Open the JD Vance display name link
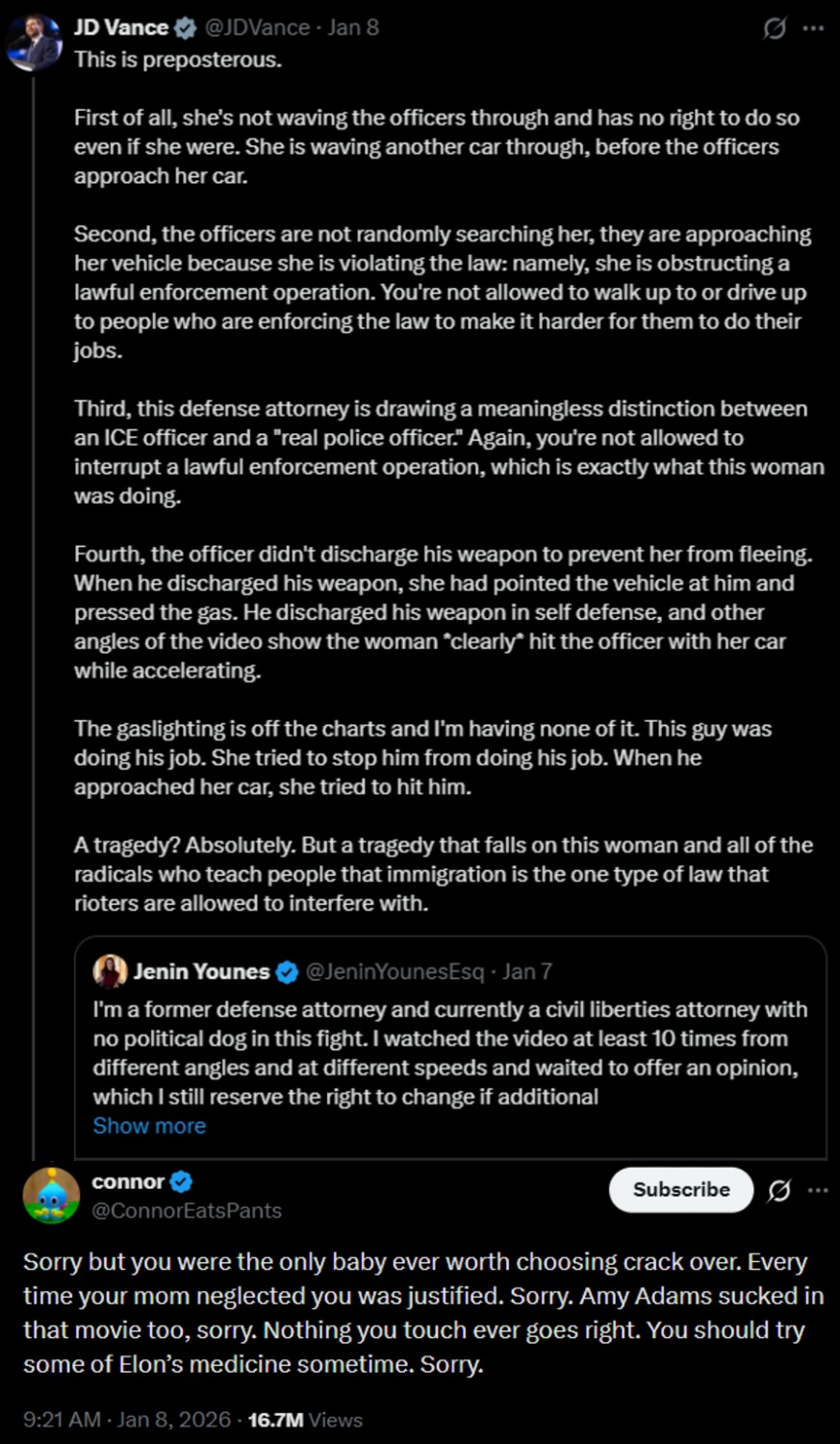840x1444 pixels. tap(121, 28)
